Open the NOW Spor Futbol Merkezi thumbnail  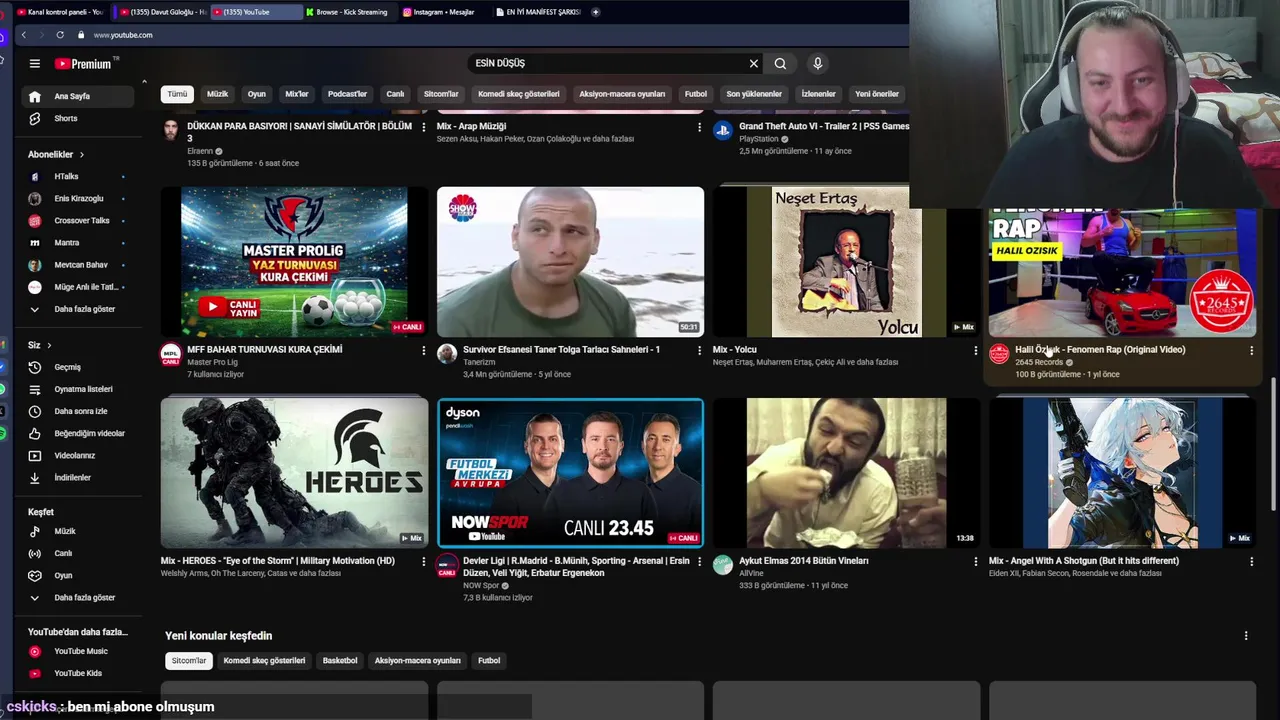(x=570, y=473)
